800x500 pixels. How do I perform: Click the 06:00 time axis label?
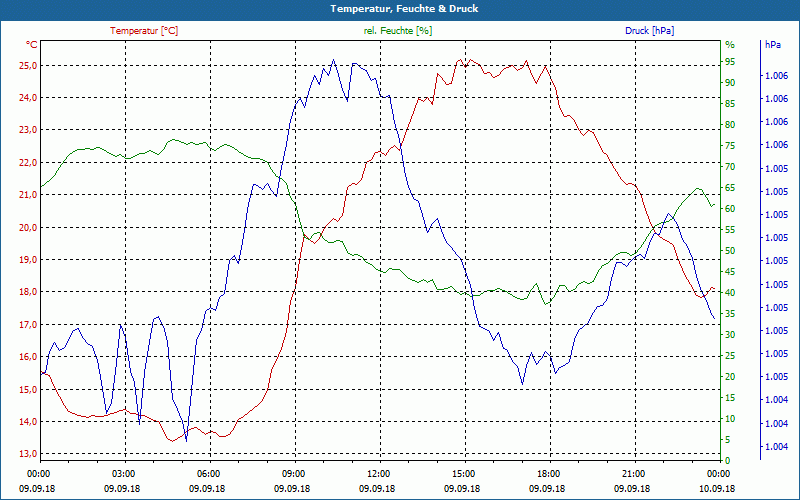[x=208, y=473]
